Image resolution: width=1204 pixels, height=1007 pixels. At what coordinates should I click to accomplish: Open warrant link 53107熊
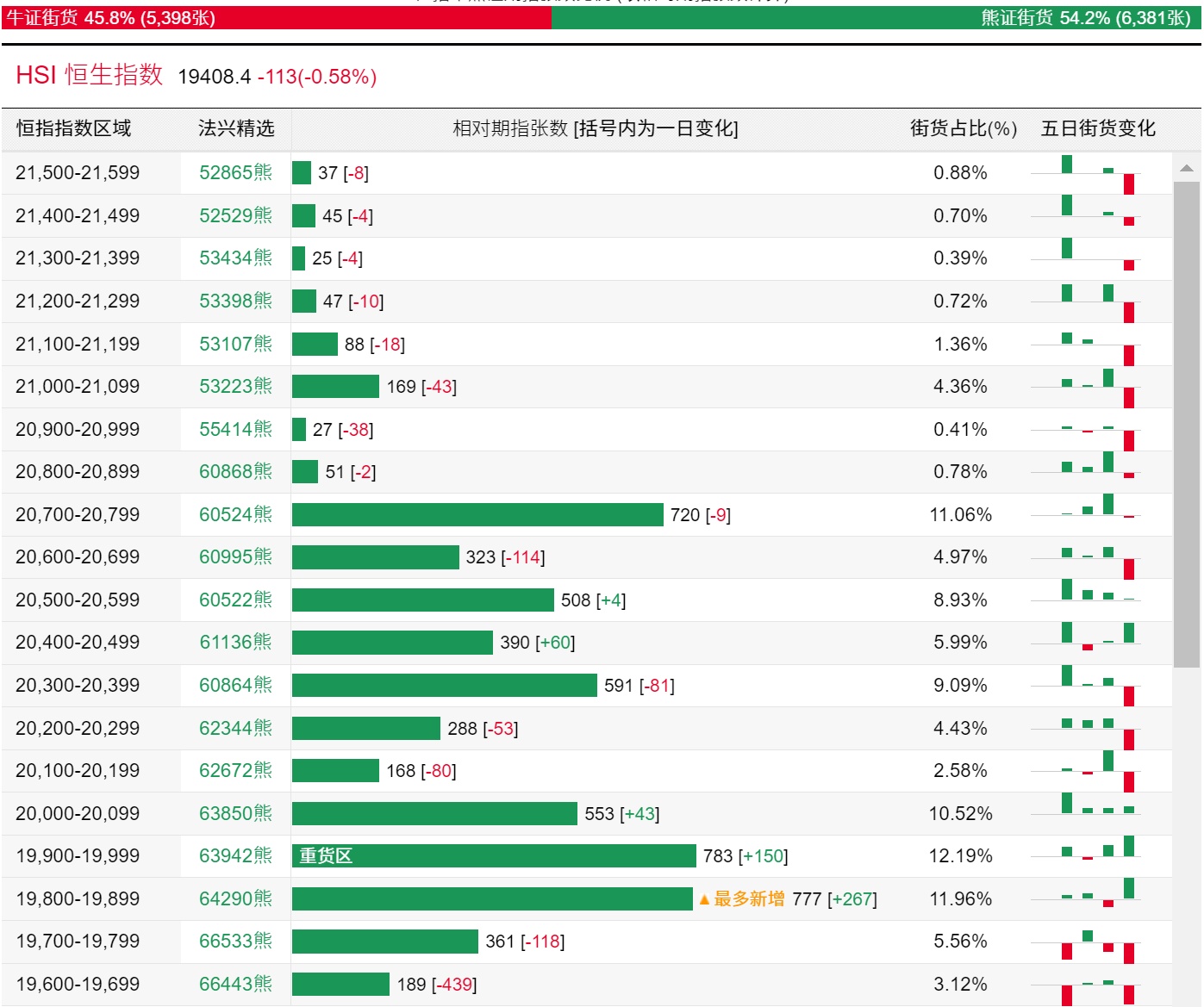tap(235, 344)
